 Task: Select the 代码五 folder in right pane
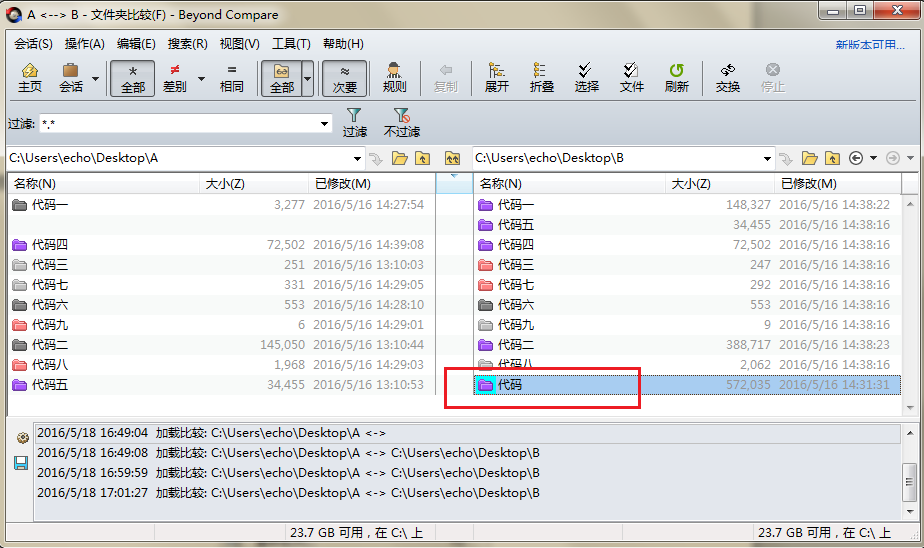688,225
